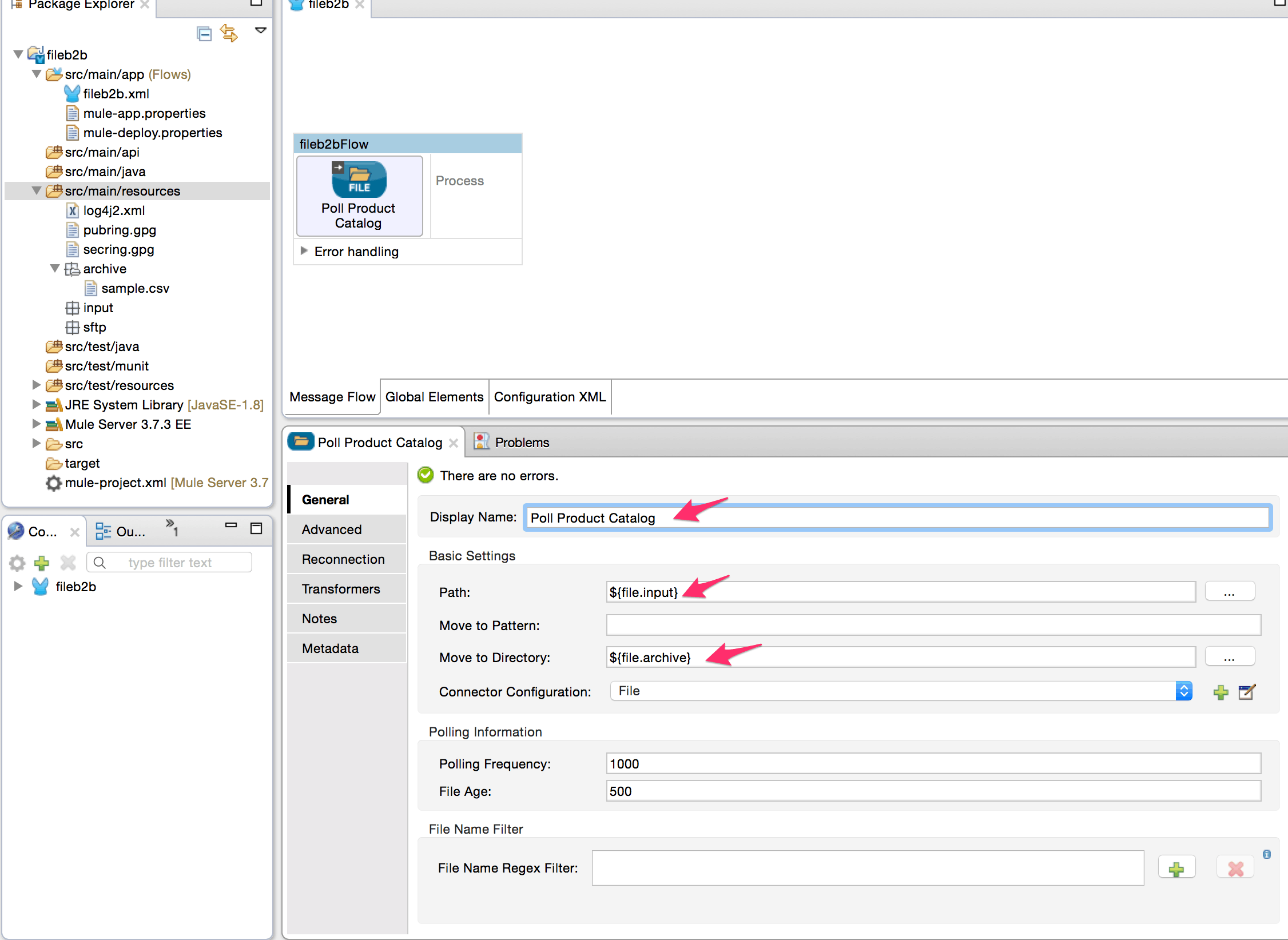Add new Connector Configuration with green plus

pos(1220,692)
